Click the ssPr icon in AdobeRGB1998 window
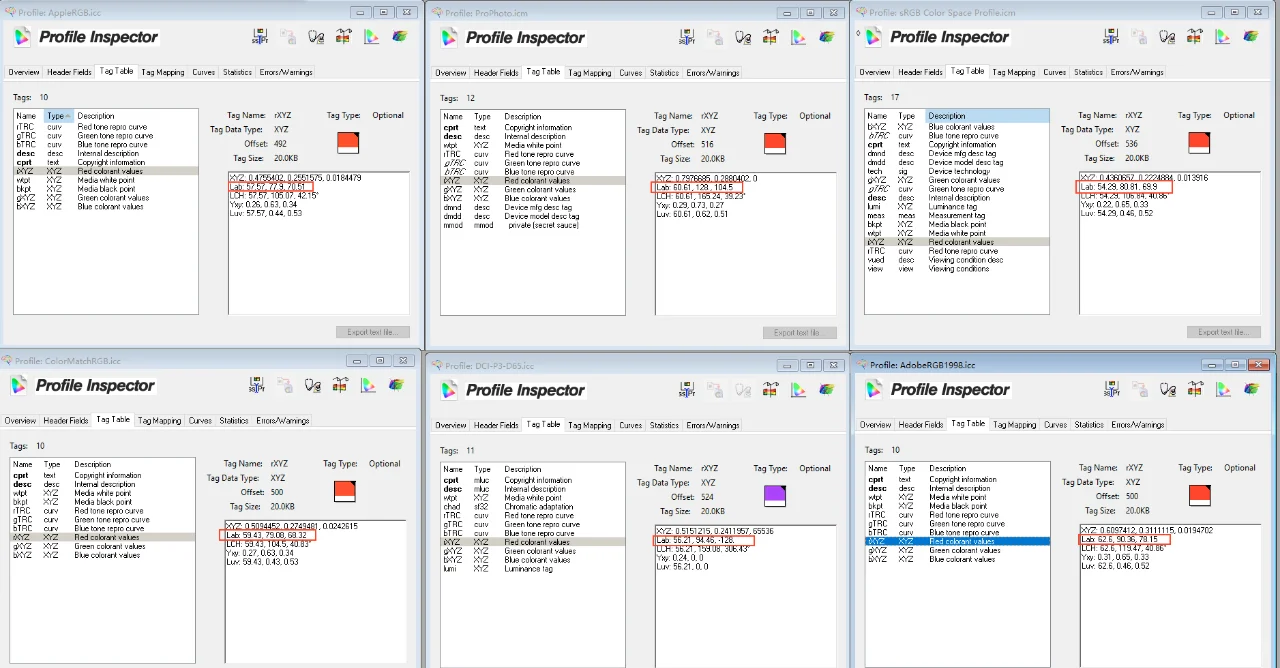This screenshot has height=668, width=1280. 1110,389
